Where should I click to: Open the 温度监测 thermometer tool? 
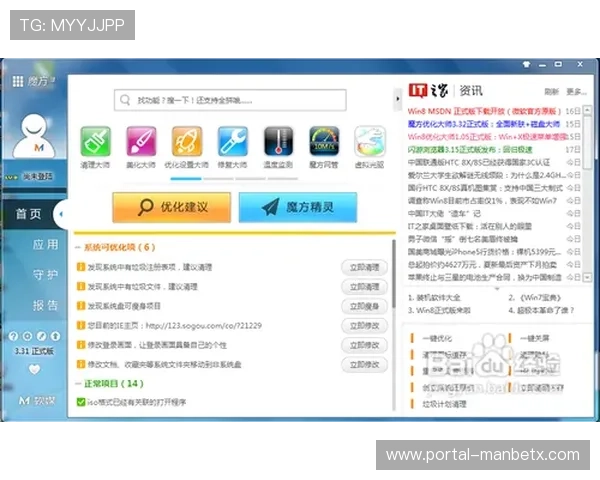[x=278, y=141]
